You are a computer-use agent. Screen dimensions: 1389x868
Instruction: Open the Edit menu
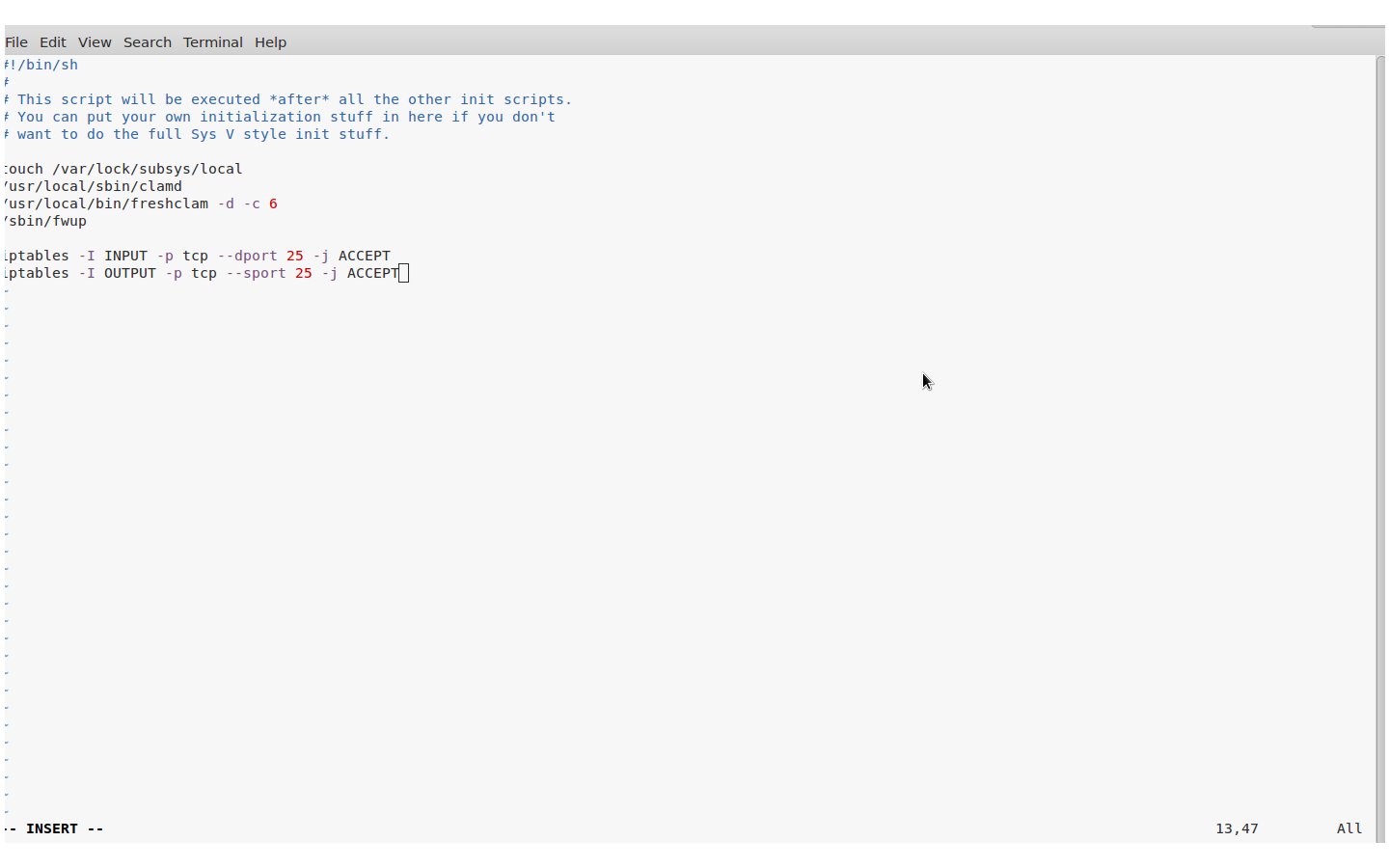53,41
